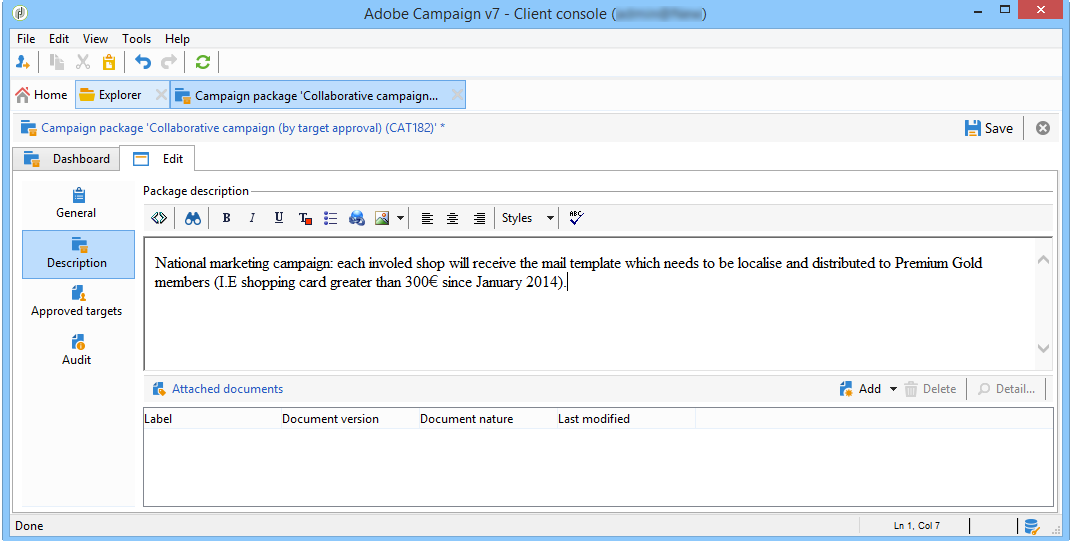Center align the text
The height and width of the screenshot is (541, 1071).
click(452, 218)
